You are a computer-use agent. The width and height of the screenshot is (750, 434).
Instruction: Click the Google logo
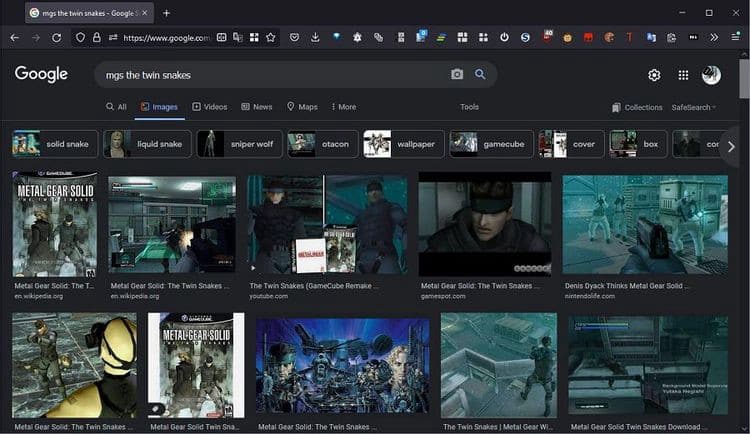click(41, 74)
